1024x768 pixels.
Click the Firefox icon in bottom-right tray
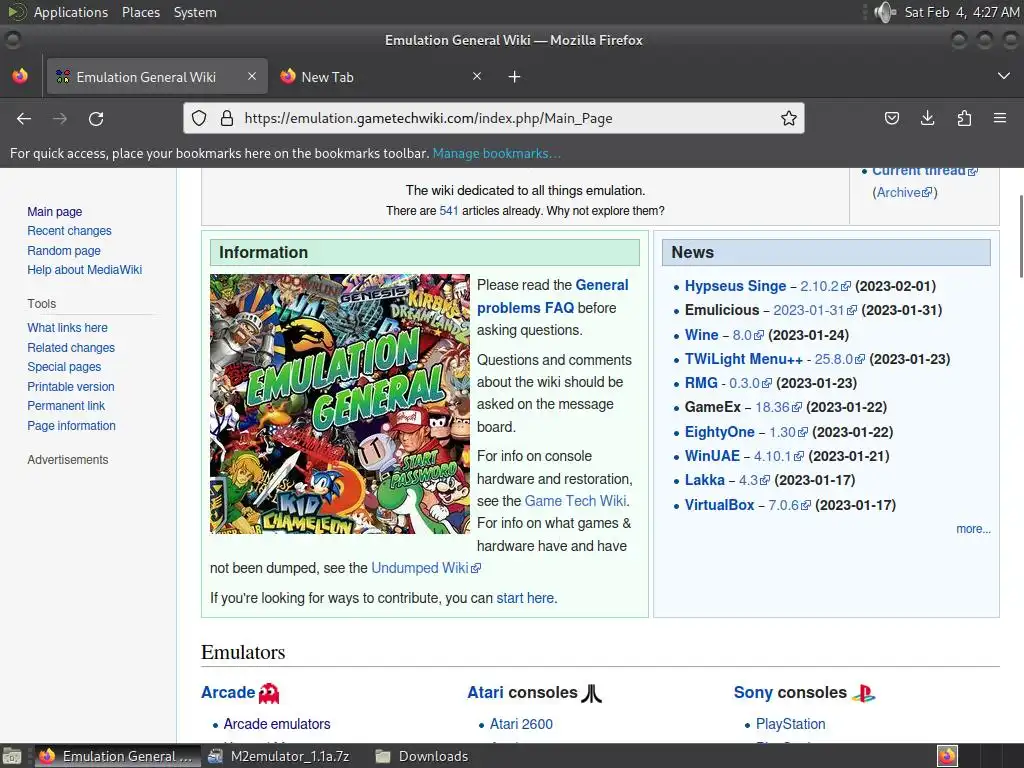[x=947, y=756]
